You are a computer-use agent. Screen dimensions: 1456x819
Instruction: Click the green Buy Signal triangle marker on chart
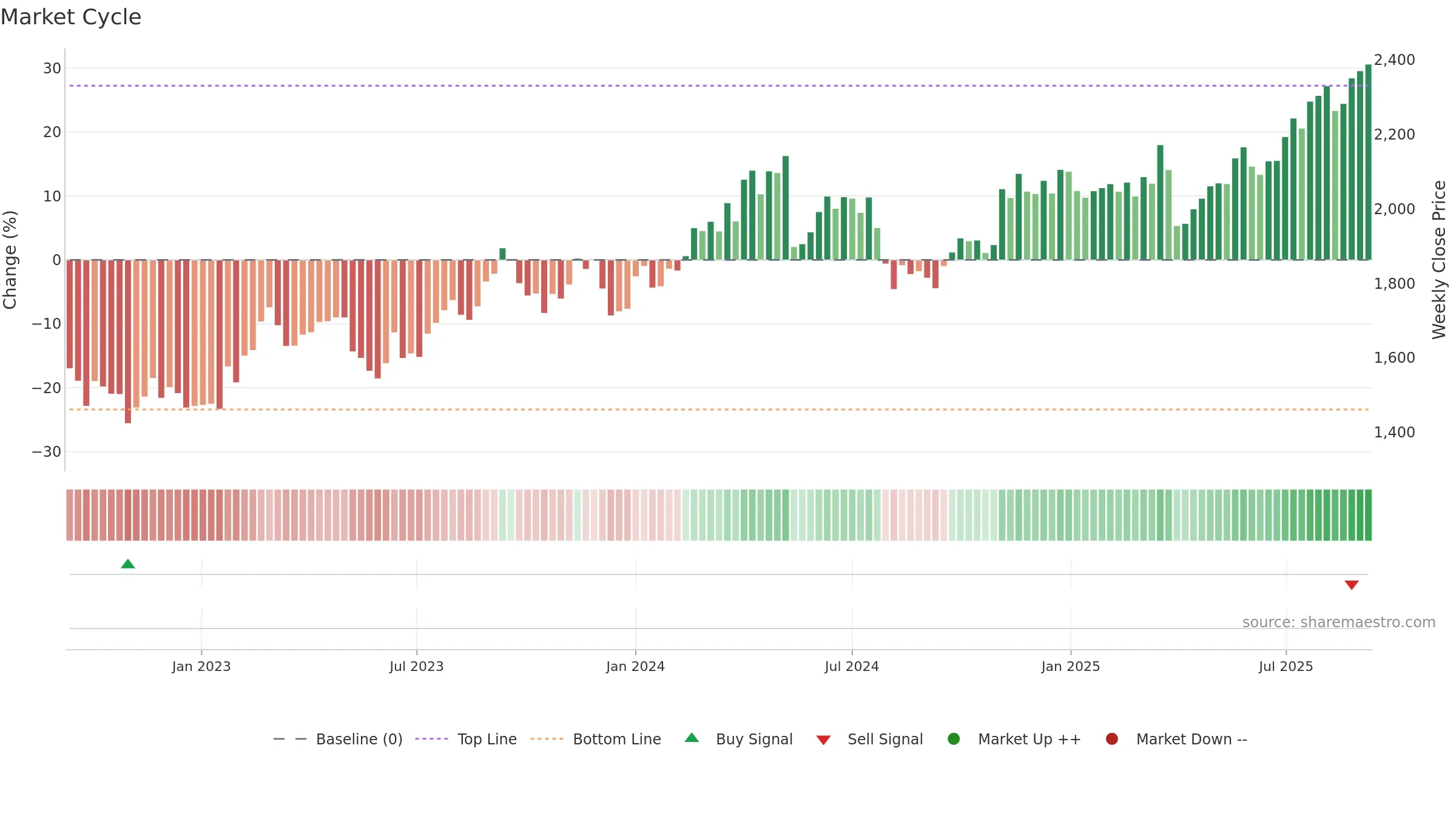pos(128,564)
